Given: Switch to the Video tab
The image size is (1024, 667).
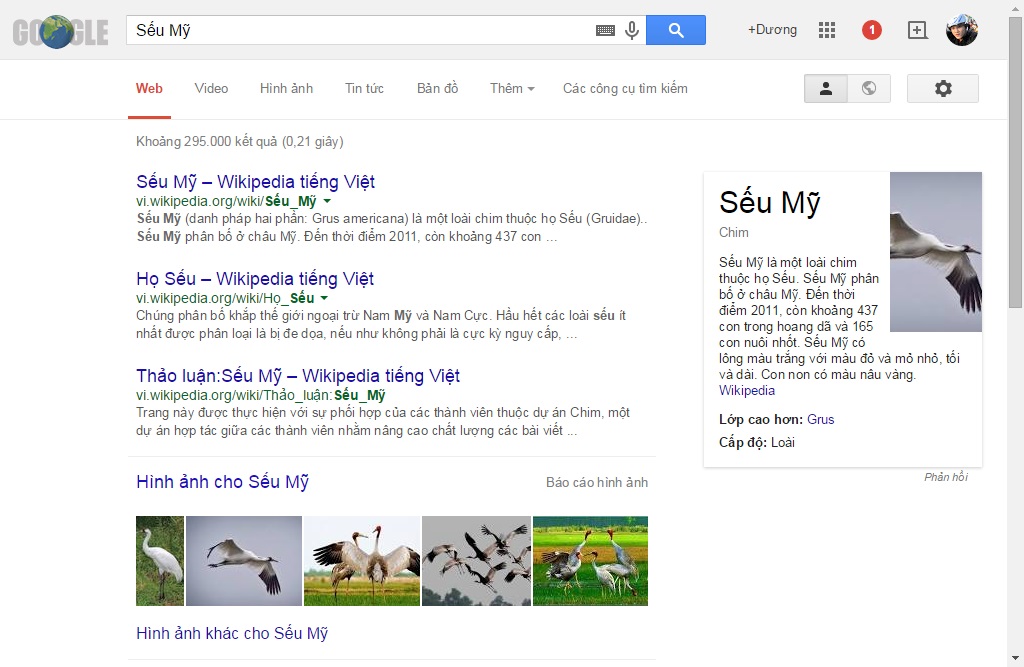Looking at the screenshot, I should point(211,89).
